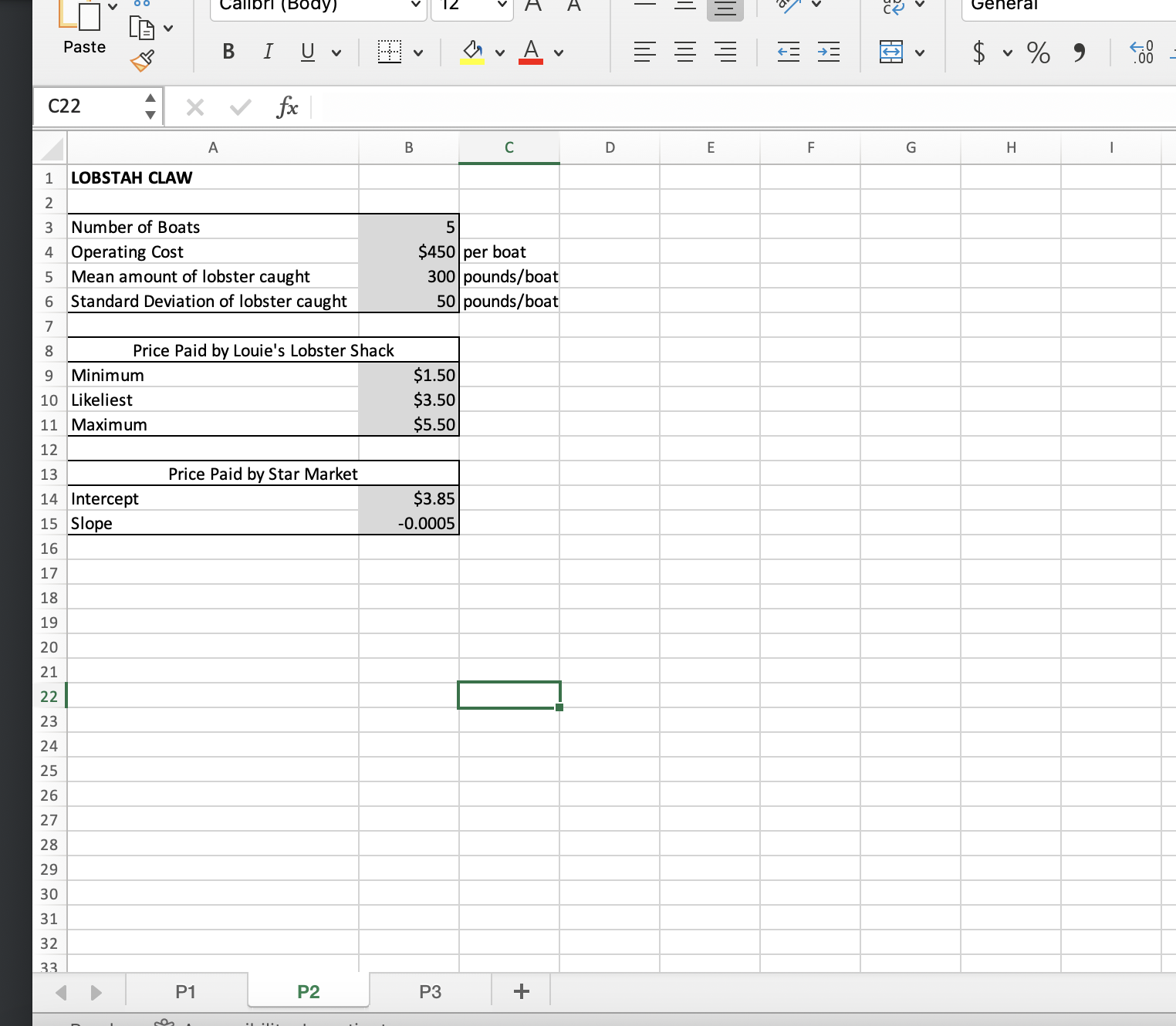Select column G header
Screen dimensions: 1176x1026
[x=911, y=147]
